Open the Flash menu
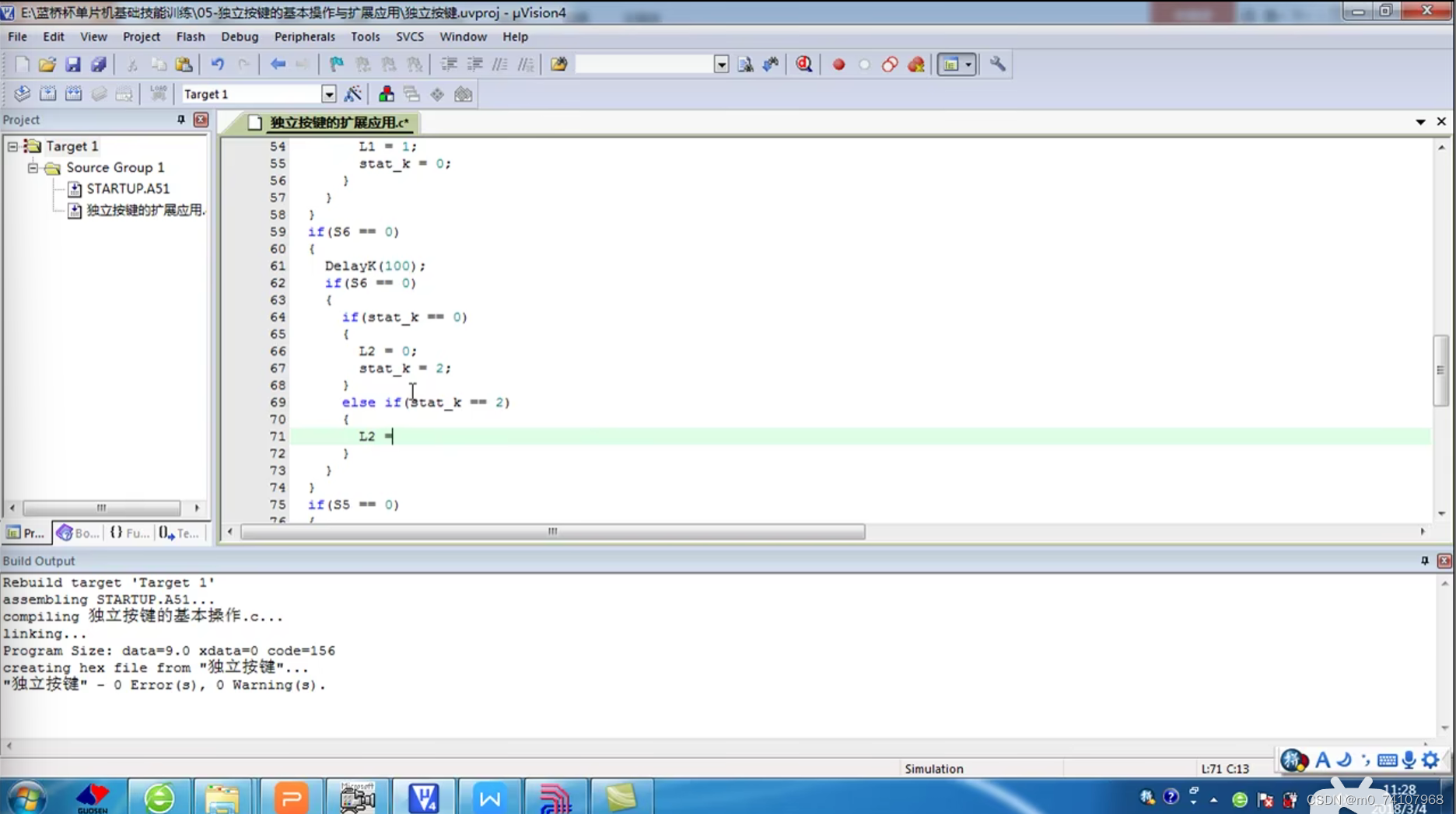Viewport: 1456px width, 814px height. point(191,37)
